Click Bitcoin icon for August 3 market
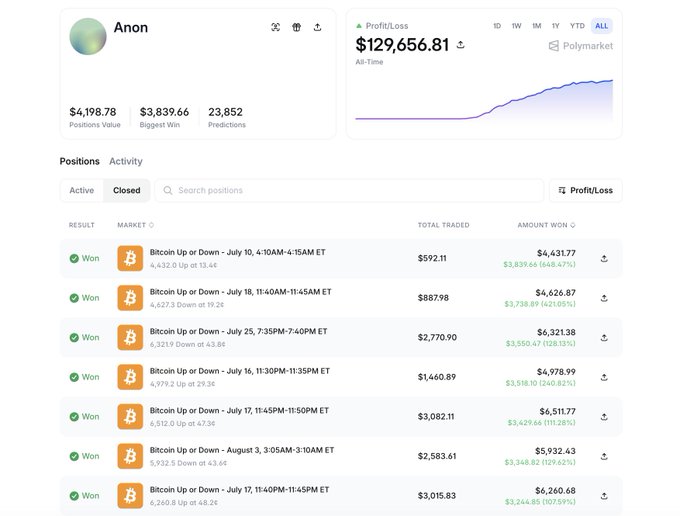Viewport: 680px width, 516px height. pyautogui.click(x=130, y=456)
